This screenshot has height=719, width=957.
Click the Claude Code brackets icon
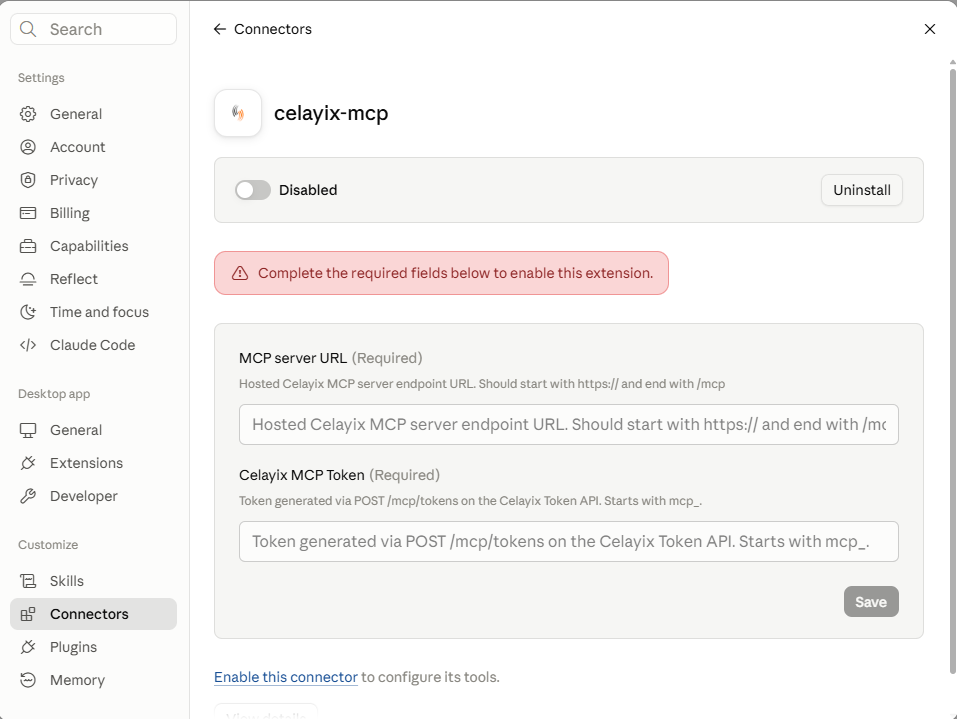[28, 345]
